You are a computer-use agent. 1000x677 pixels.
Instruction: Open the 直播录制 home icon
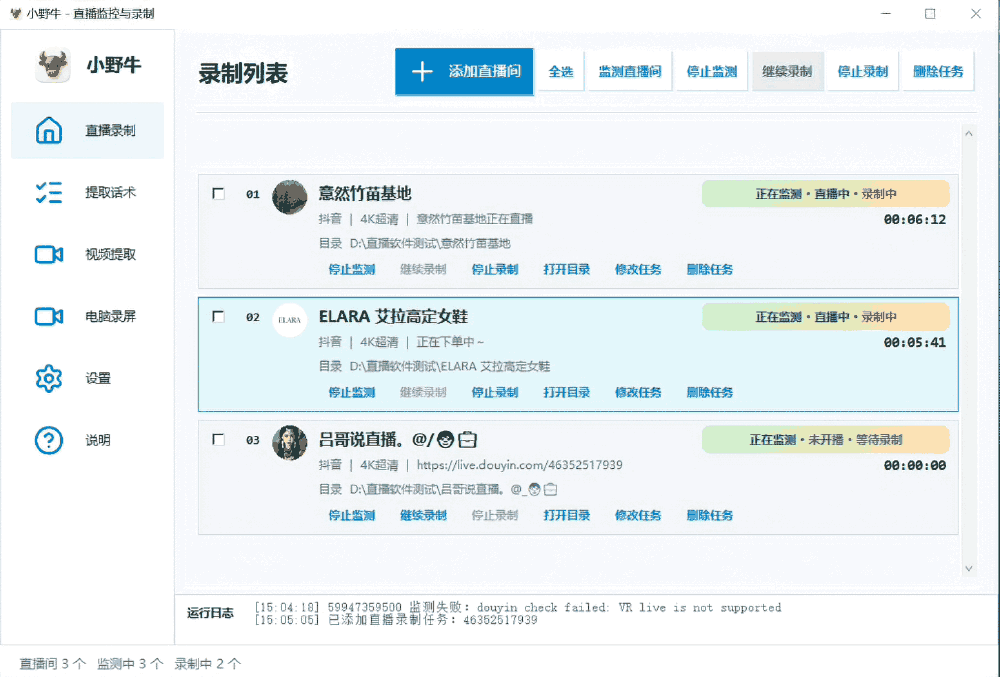(48, 130)
